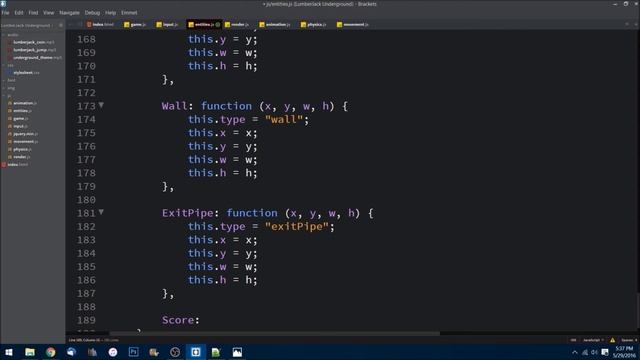Switch to the input.js tab
This screenshot has height=360, width=640.
(167, 24)
